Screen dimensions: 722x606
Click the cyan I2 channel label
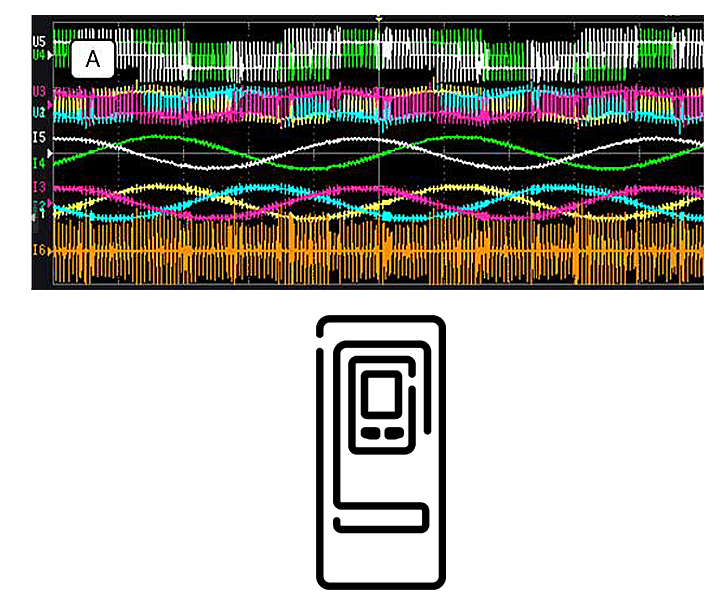click(x=39, y=205)
